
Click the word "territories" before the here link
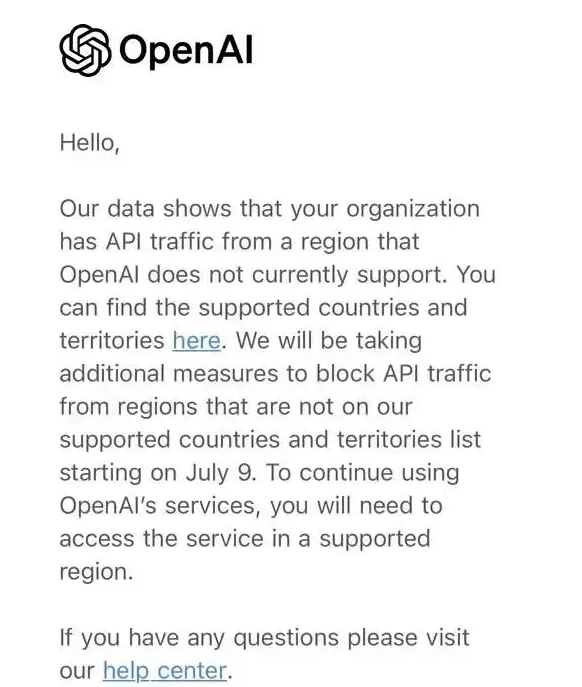coord(112,341)
